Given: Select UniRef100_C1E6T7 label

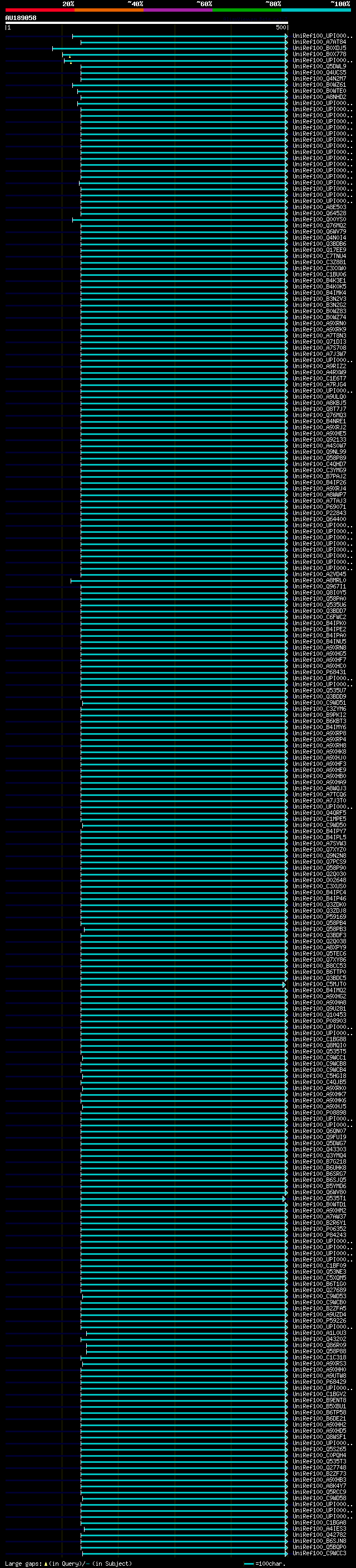Looking at the screenshot, I should tap(319, 378).
